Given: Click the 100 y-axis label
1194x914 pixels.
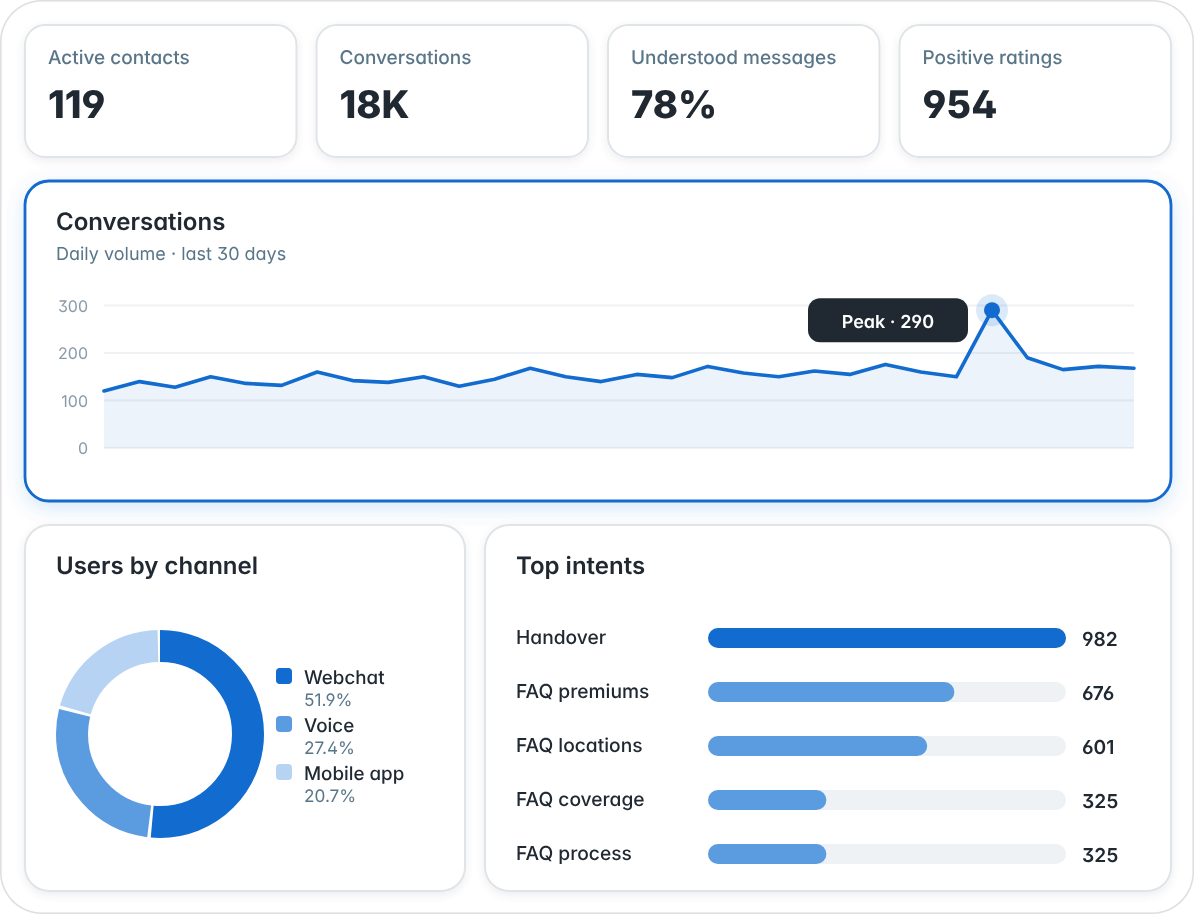Looking at the screenshot, I should click(75, 401).
